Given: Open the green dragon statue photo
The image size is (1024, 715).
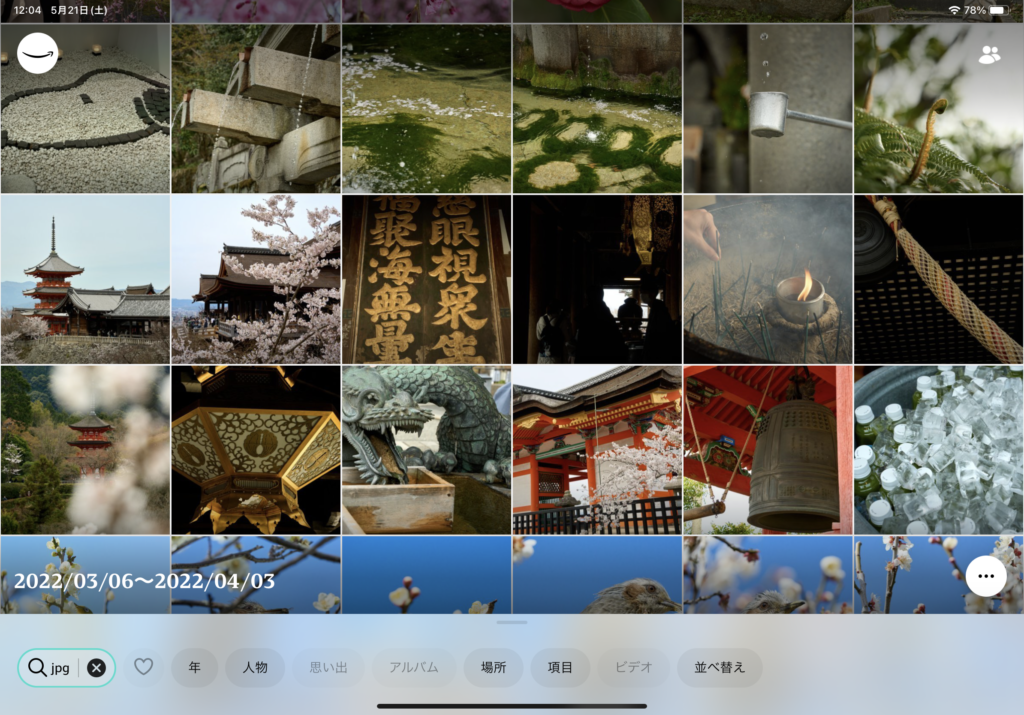Looking at the screenshot, I should click(426, 449).
